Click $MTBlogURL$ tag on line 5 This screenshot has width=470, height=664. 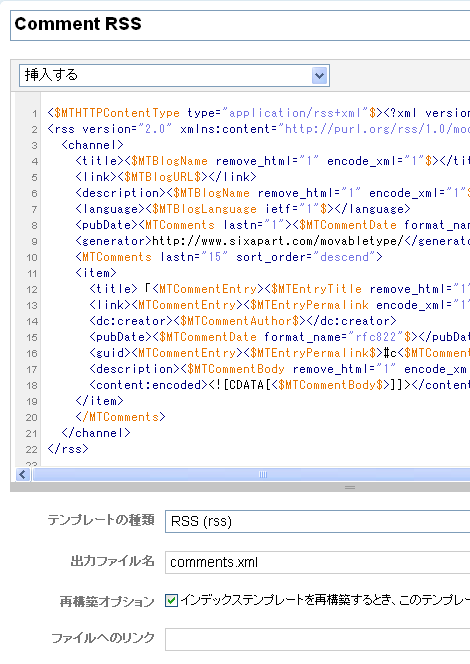click(162, 177)
